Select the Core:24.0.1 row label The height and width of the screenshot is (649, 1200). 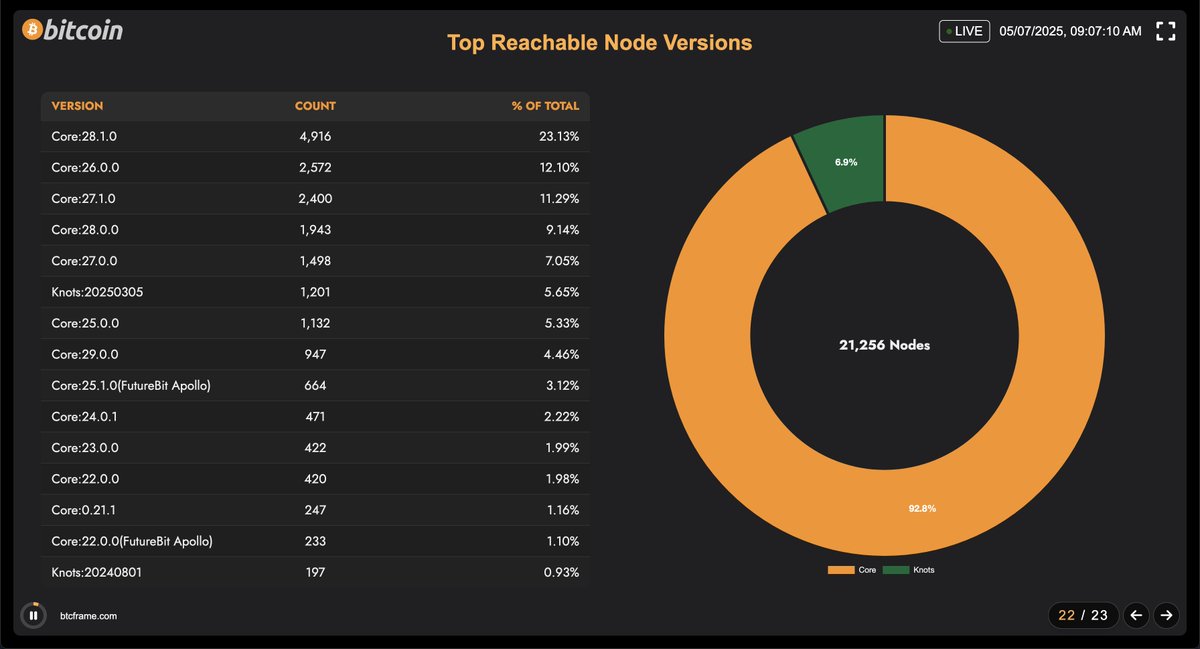click(83, 417)
